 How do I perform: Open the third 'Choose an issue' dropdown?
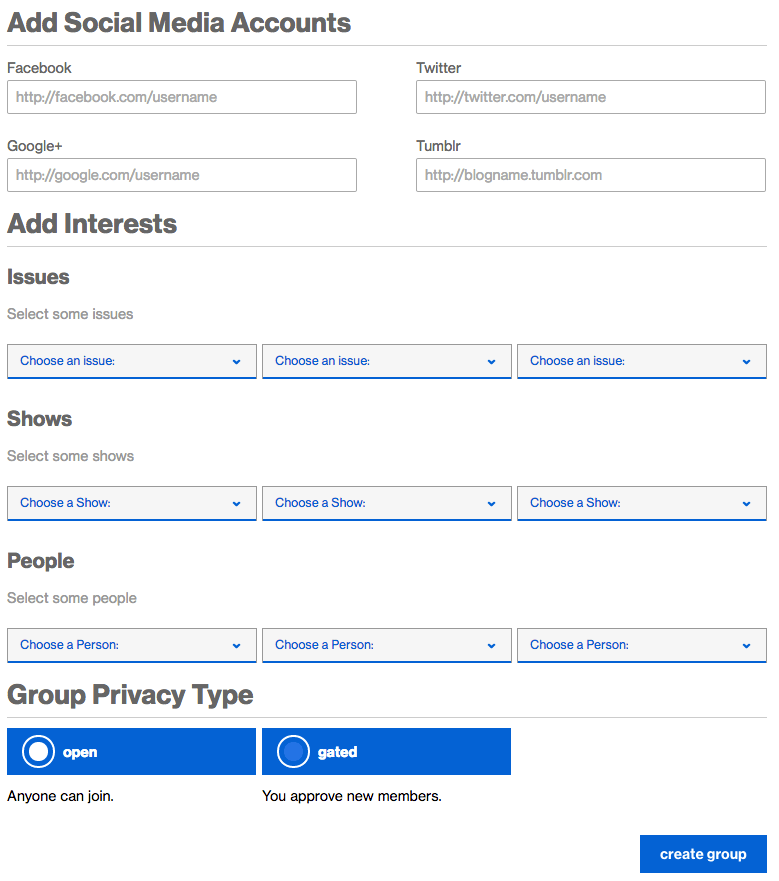641,361
